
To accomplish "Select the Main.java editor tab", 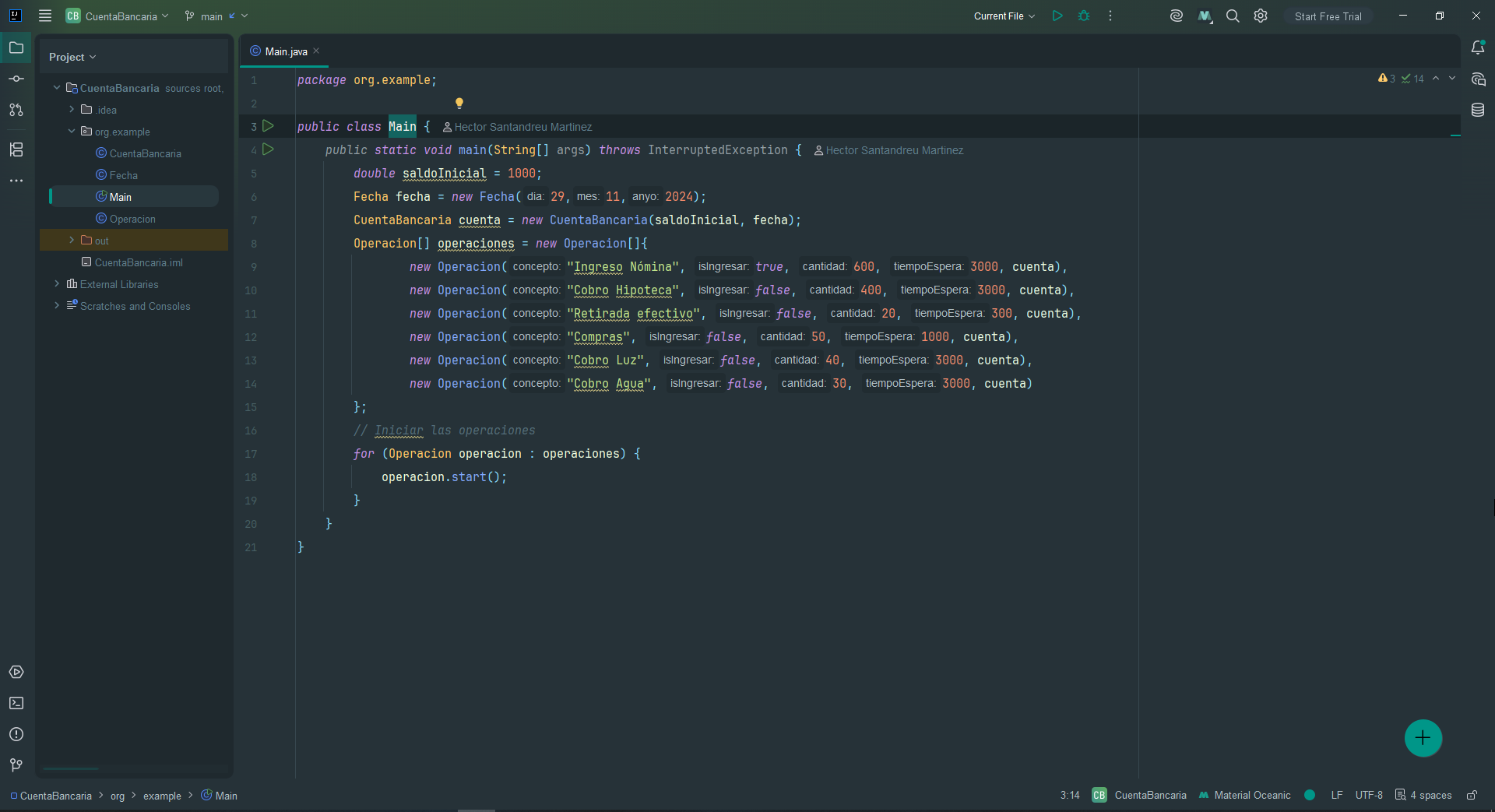I will point(285,51).
